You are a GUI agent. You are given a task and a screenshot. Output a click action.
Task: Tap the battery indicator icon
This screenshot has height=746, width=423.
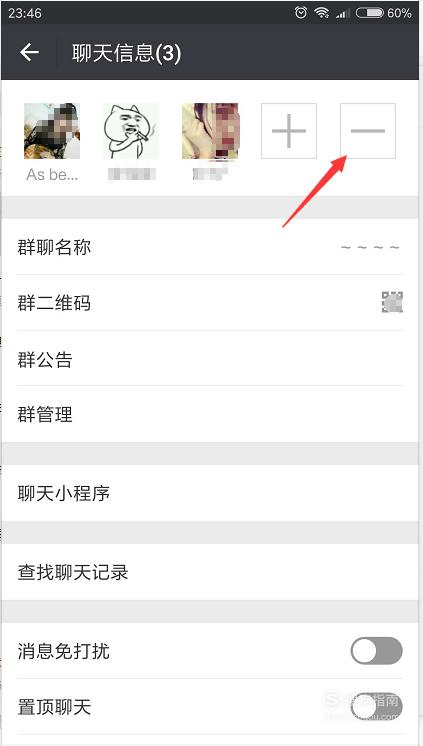[370, 13]
